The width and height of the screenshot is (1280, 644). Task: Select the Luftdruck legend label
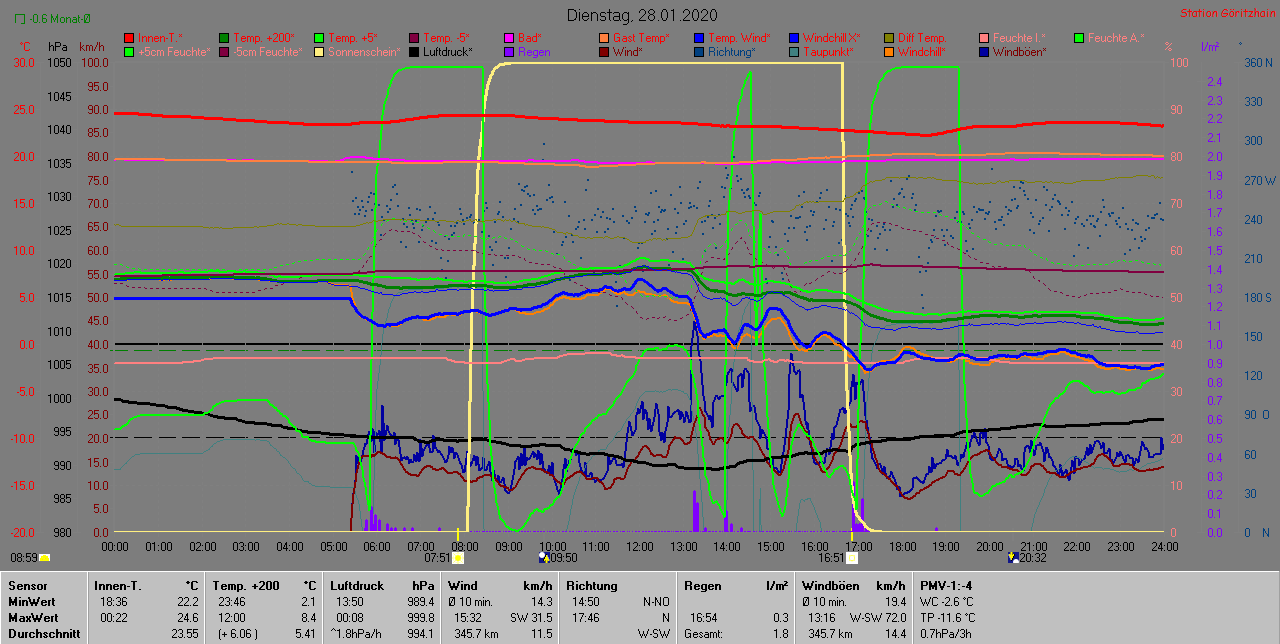(450, 52)
